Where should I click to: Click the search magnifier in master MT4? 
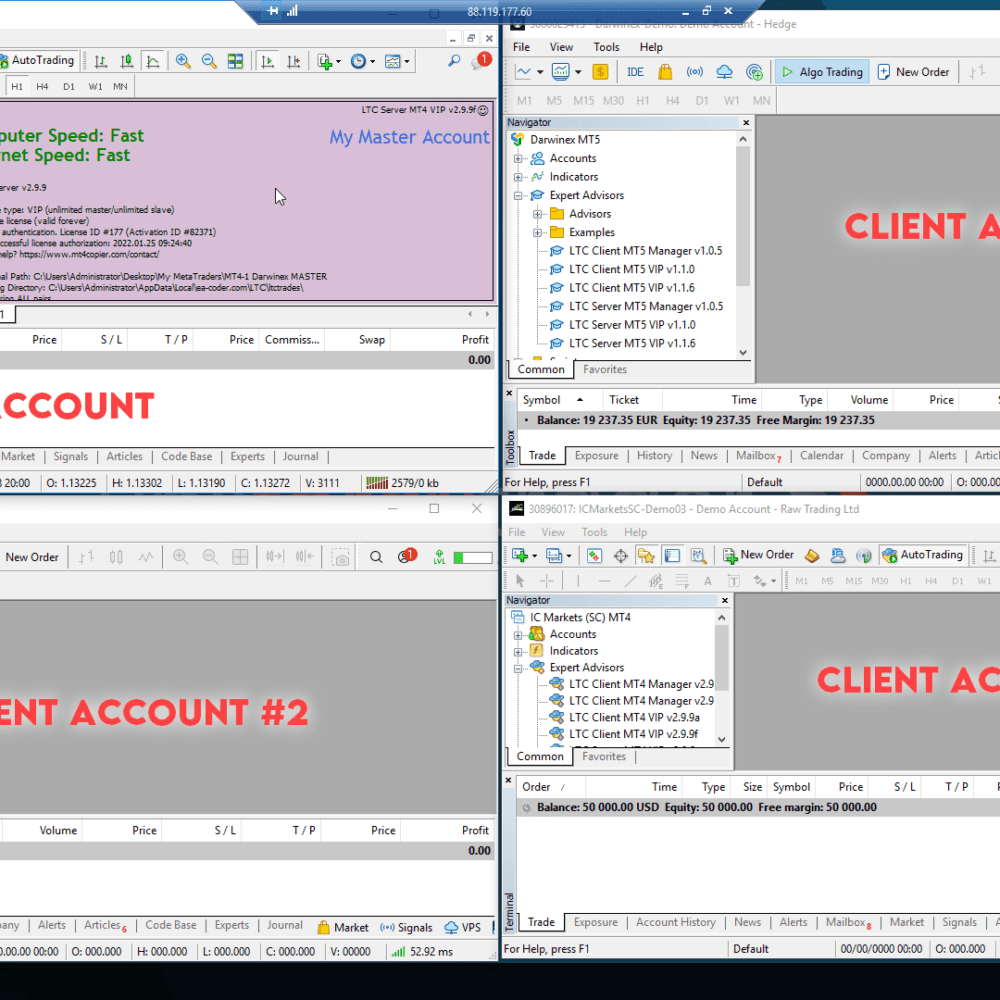pos(453,61)
